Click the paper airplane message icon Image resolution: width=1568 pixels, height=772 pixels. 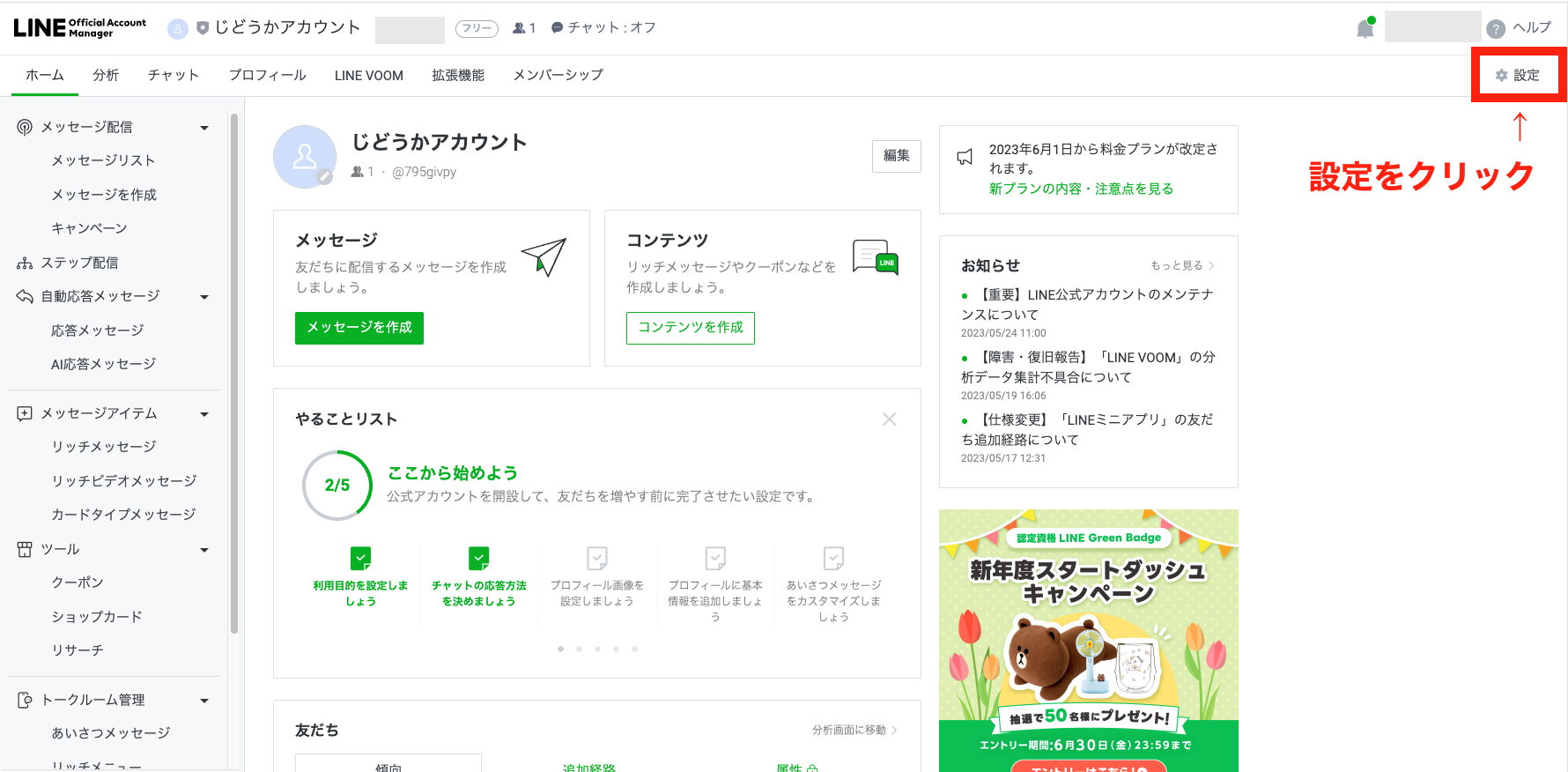coord(544,256)
